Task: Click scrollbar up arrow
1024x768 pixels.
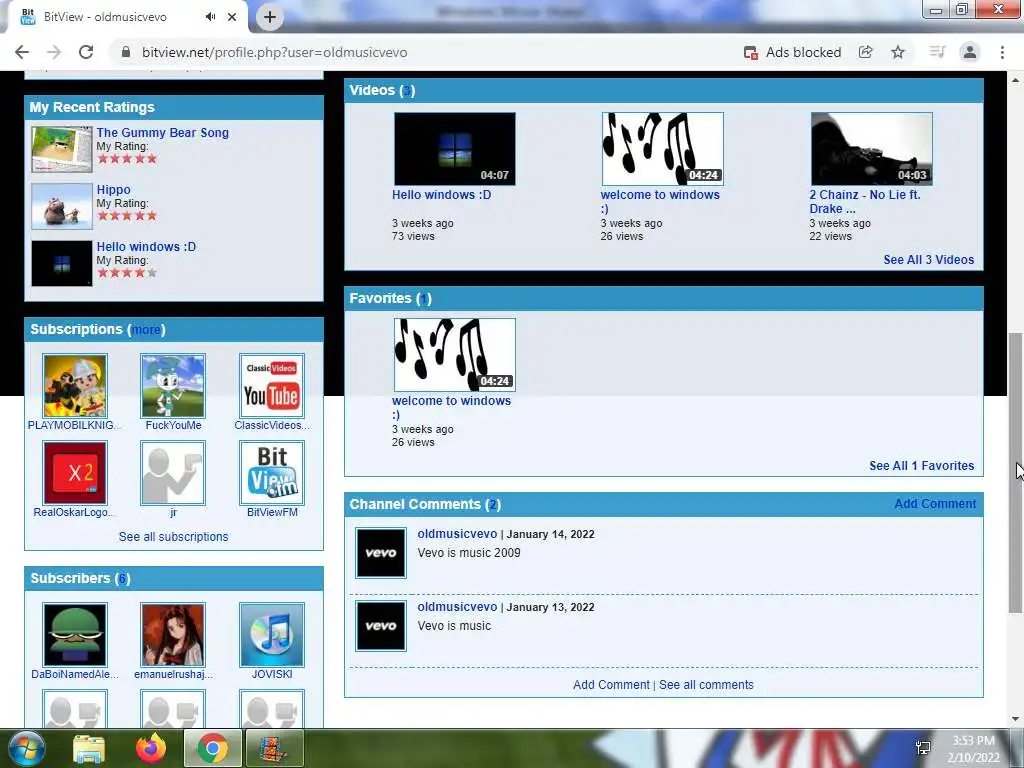Action: point(1016,80)
